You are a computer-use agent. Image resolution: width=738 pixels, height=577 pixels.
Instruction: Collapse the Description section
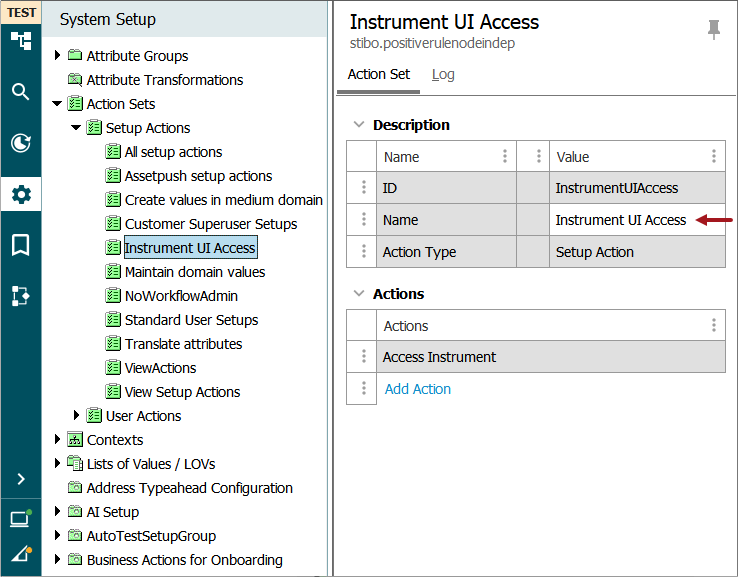pyautogui.click(x=358, y=125)
